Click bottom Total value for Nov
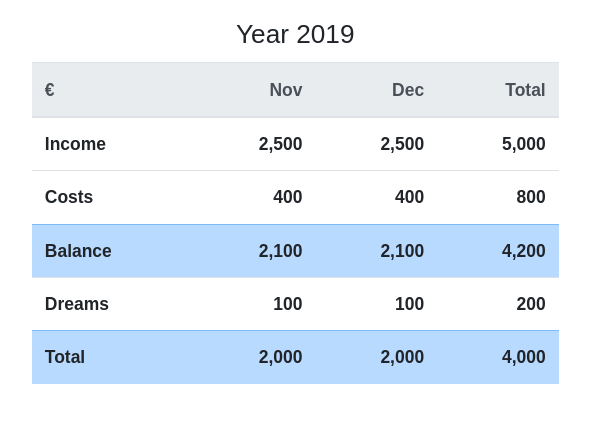The image size is (592, 421). coord(280,357)
